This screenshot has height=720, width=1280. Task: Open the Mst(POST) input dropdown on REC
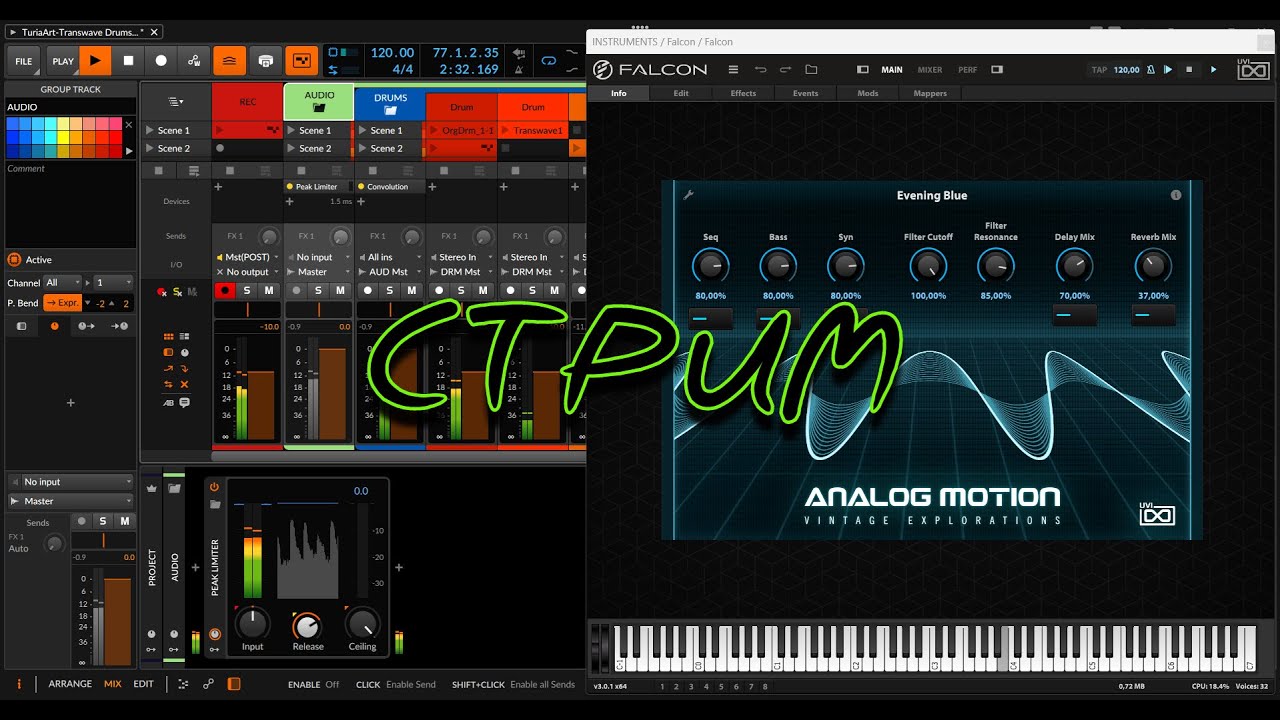tap(247, 257)
